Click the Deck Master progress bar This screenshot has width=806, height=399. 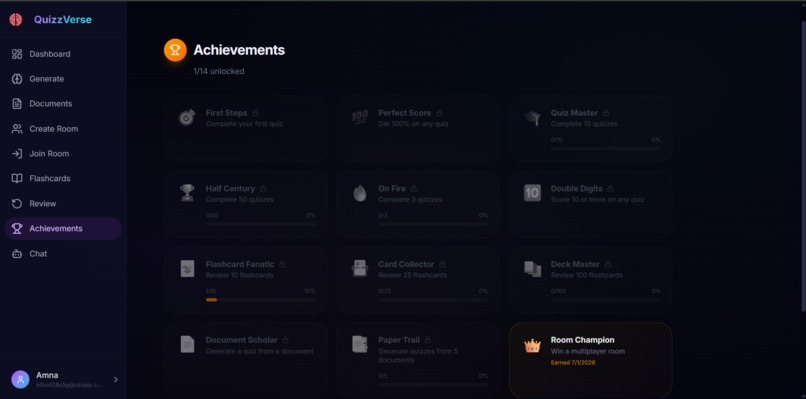606,299
